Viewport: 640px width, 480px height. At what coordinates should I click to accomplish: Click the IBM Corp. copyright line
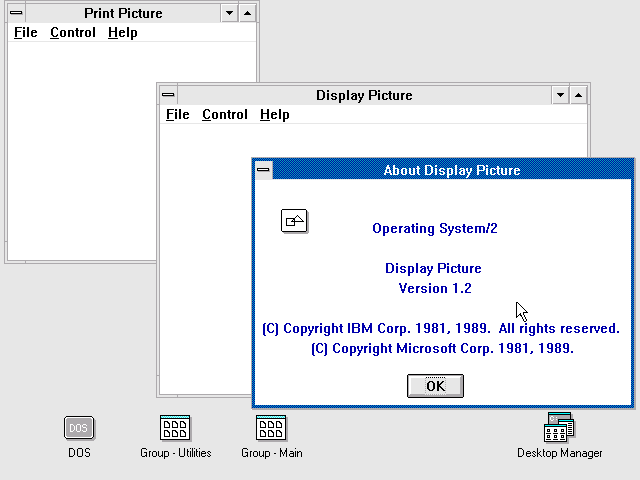click(x=441, y=329)
